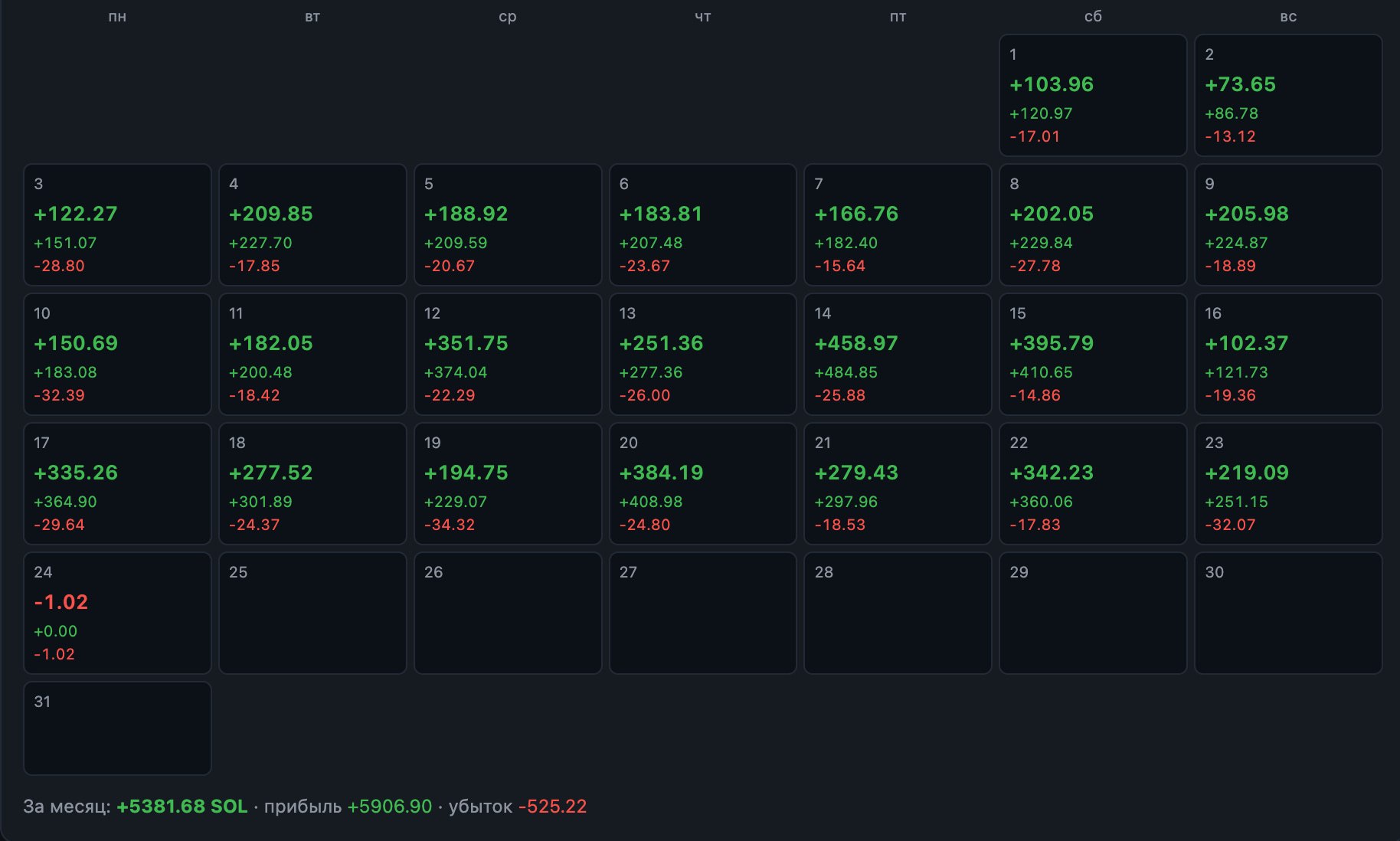Select the empty day 25 cell

coord(312,613)
